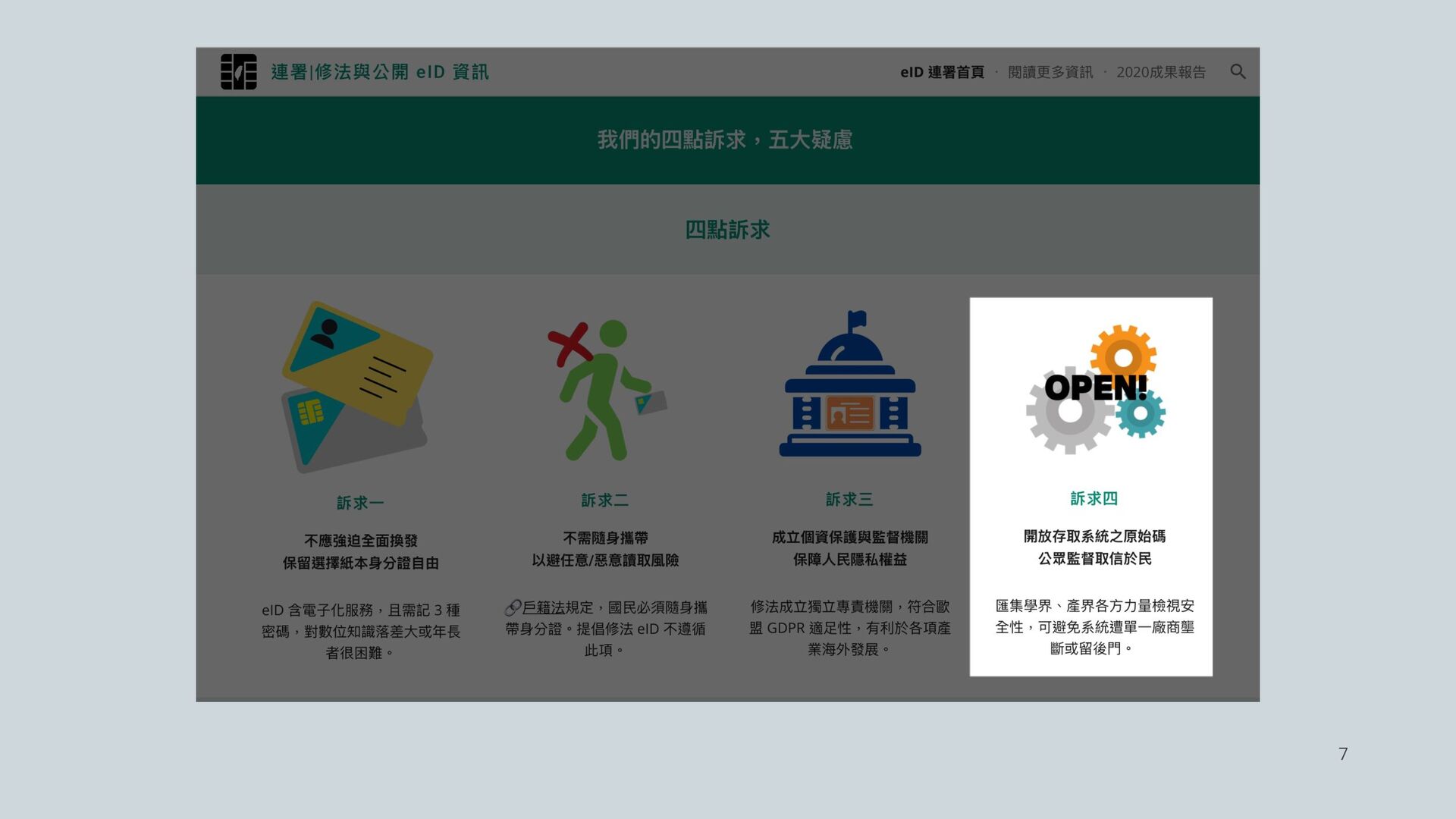Open the eID 連署首頁 menu item
1456x819 pixels.
(x=942, y=72)
